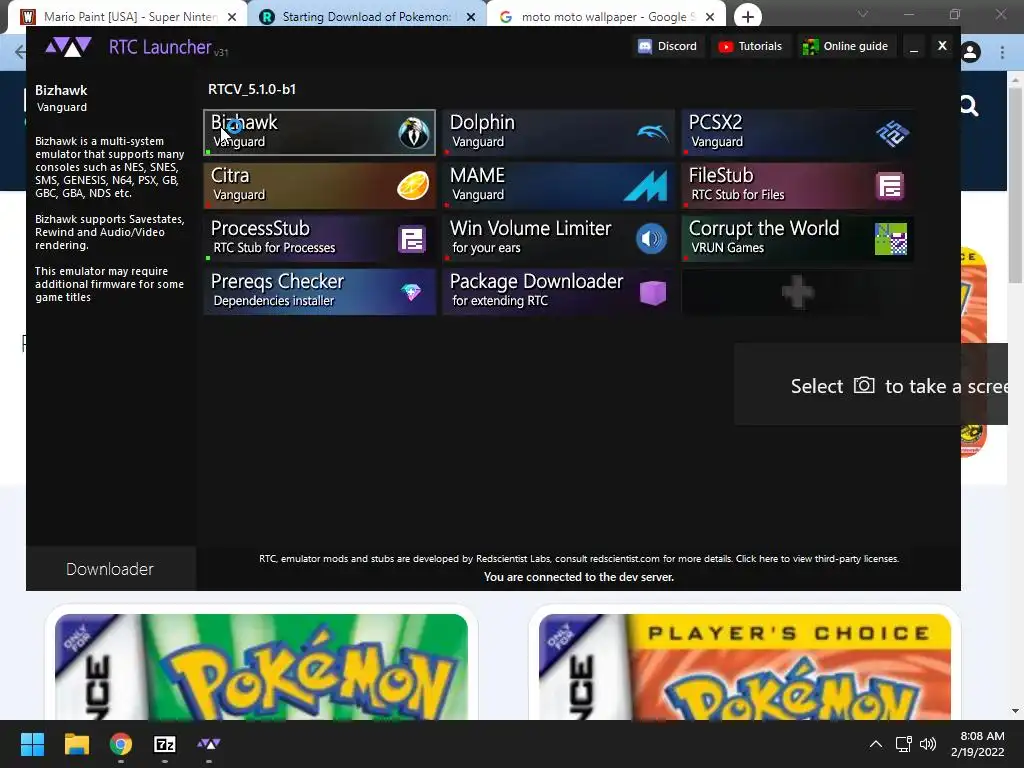Viewport: 1024px width, 768px height.
Task: Open a new Chrome tab
Action: click(748, 17)
